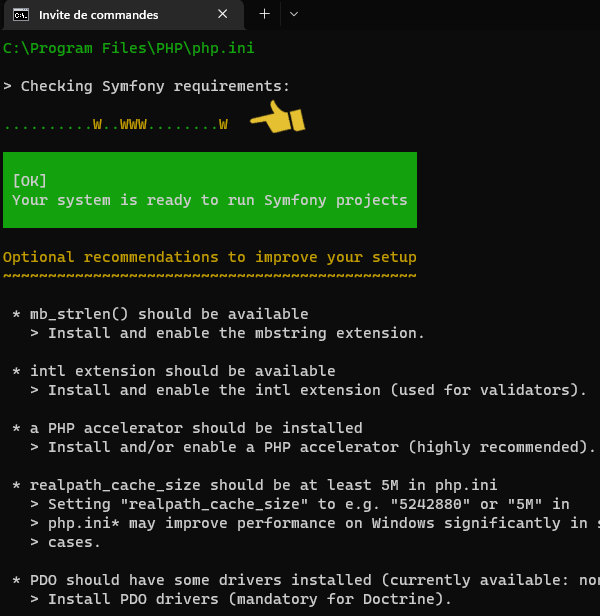Click the php.ini path line
Screen dimensions: 600x616
pos(128,48)
